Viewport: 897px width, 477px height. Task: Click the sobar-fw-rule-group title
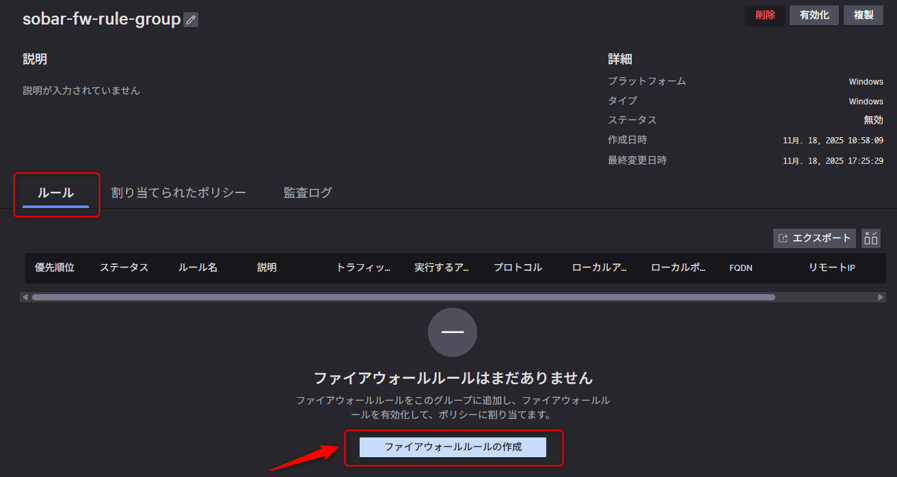click(102, 19)
